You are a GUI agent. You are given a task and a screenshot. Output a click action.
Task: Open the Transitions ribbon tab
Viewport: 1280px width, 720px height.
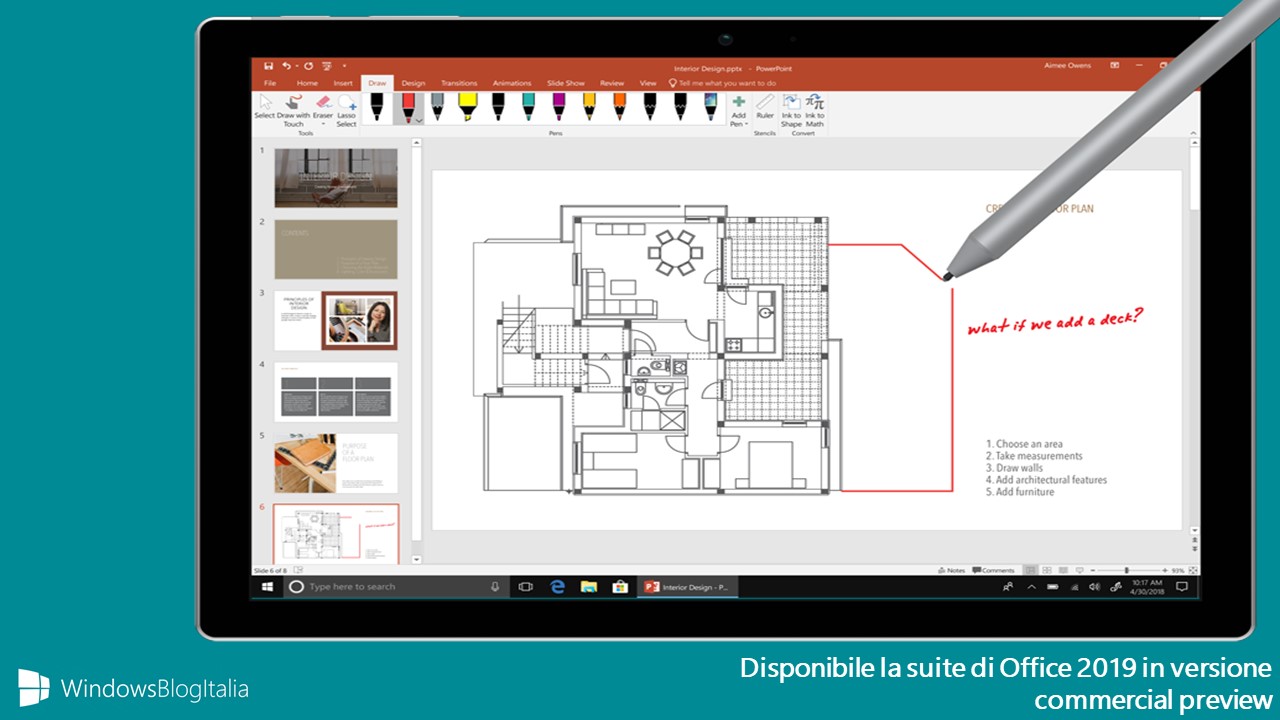click(x=459, y=83)
